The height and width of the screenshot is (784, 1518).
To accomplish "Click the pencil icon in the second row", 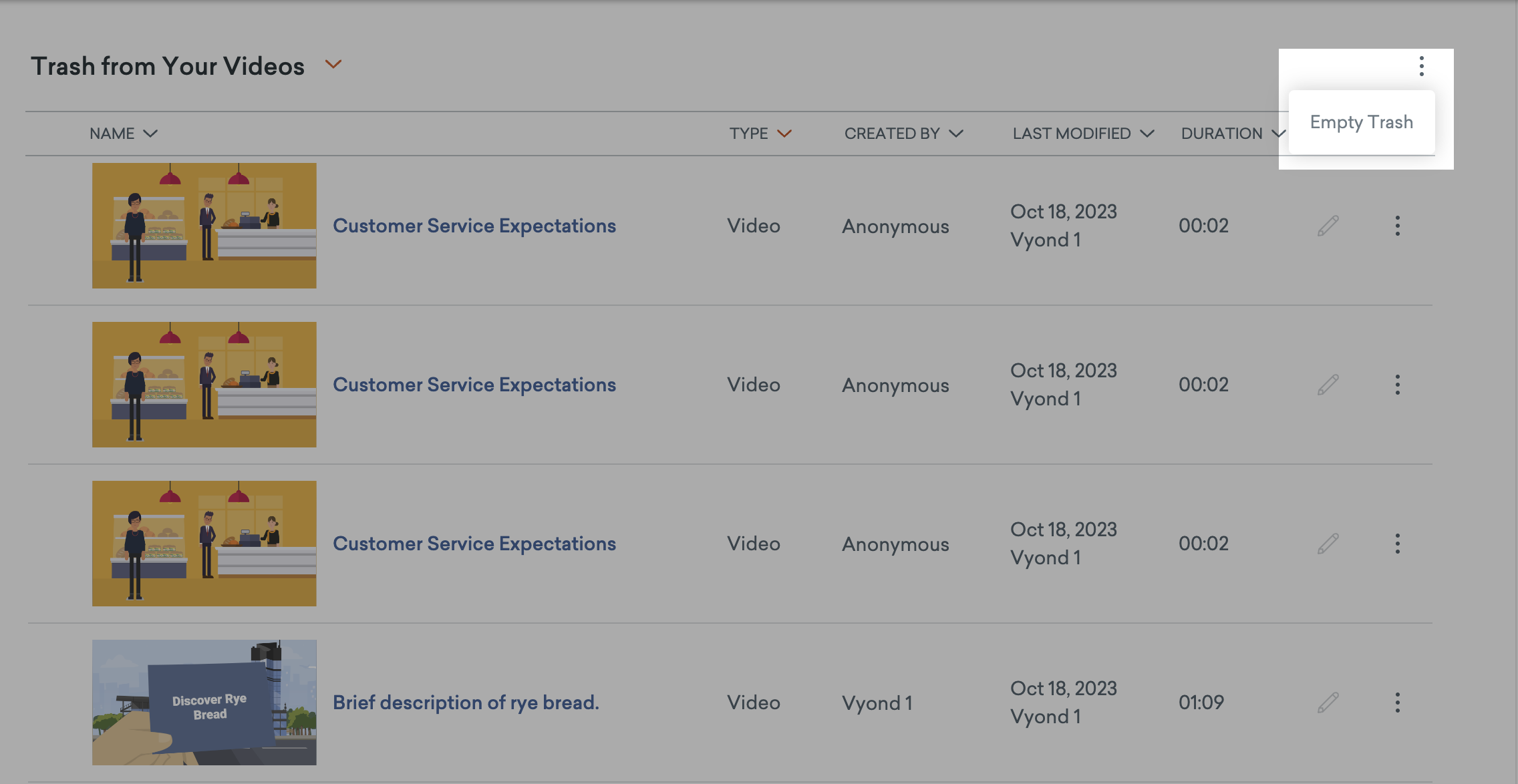I will pos(1328,384).
